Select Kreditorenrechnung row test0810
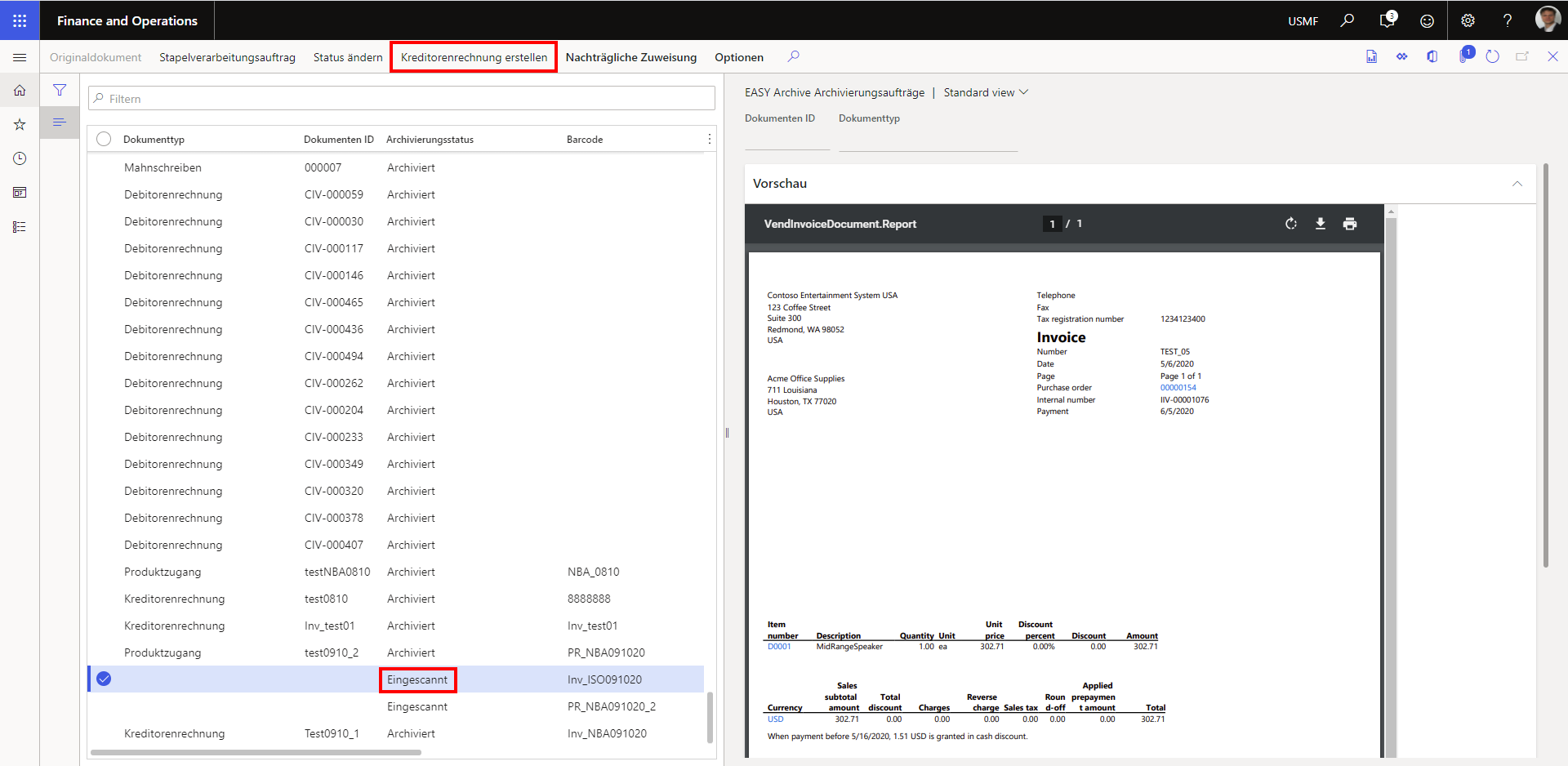1568x766 pixels. pyautogui.click(x=395, y=599)
